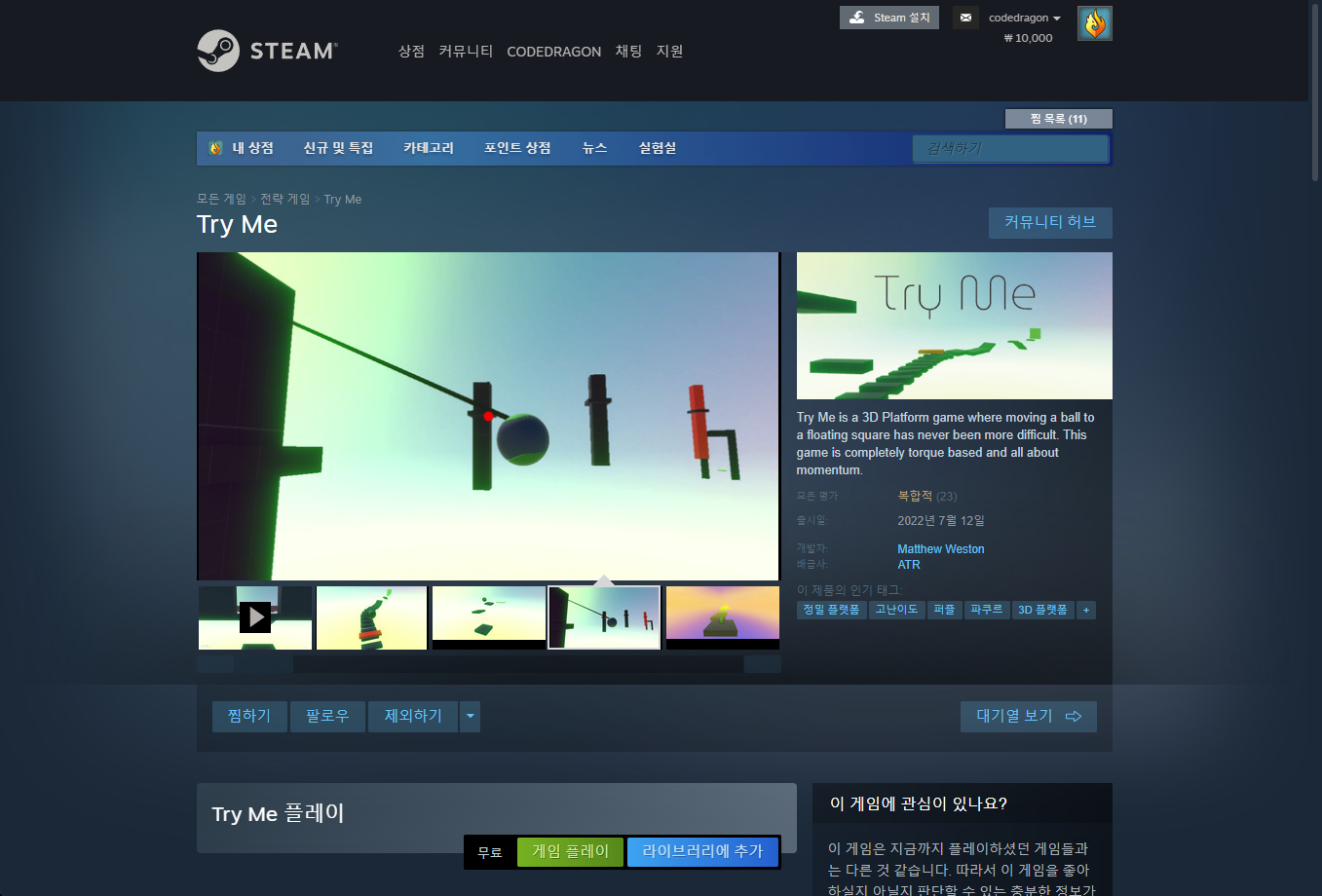Select the highlighted rope ball thumbnail
This screenshot has height=896, width=1322.
[605, 617]
